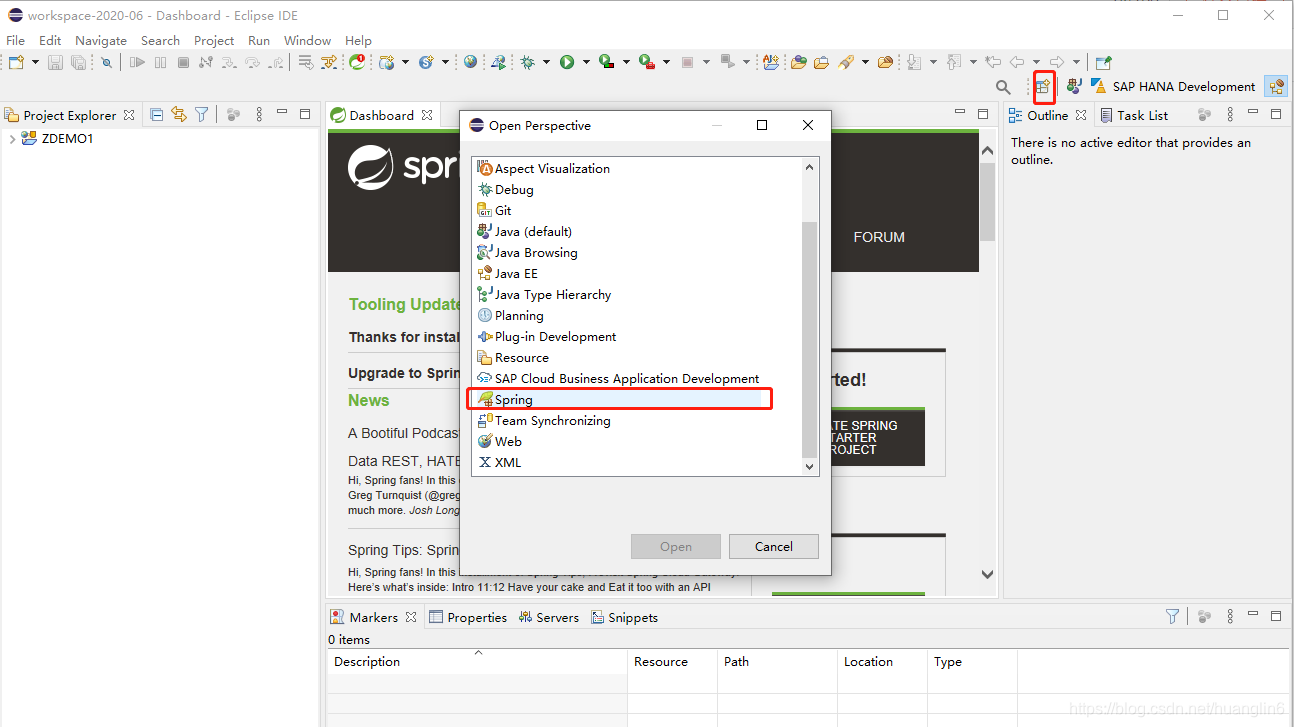Image resolution: width=1294 pixels, height=727 pixels.
Task: Open the Project menu
Action: (x=214, y=41)
